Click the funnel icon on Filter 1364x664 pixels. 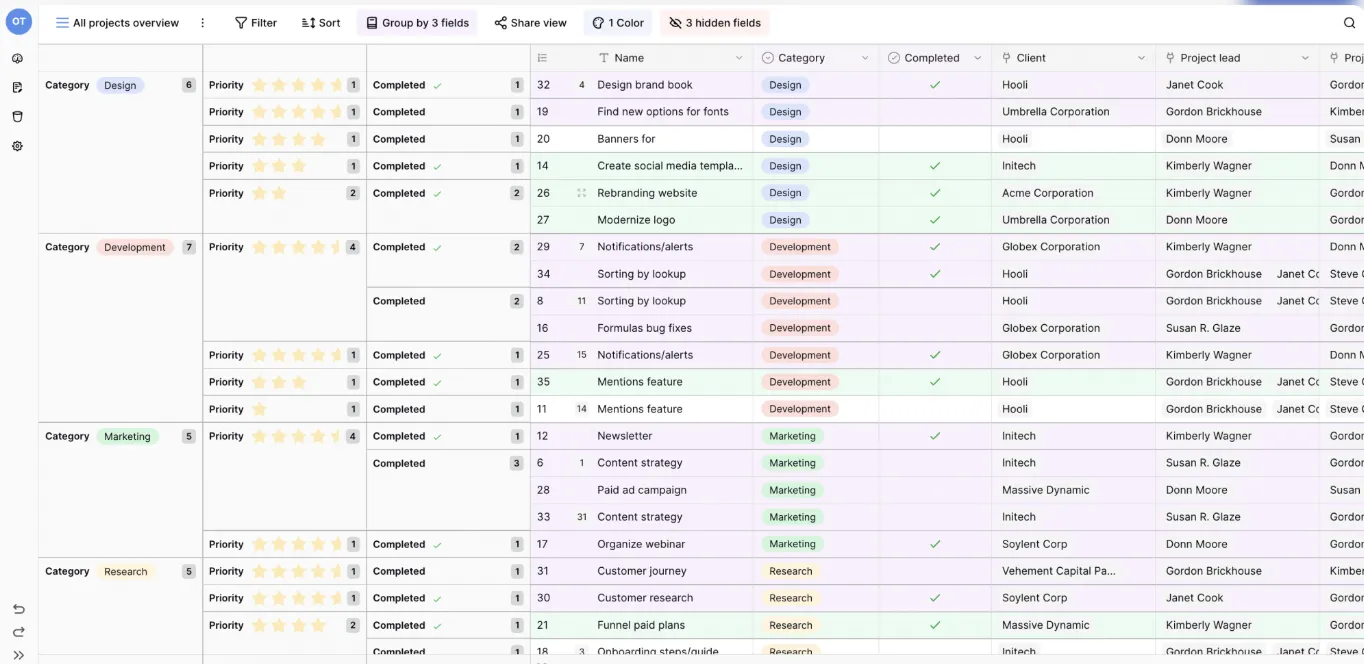241,23
